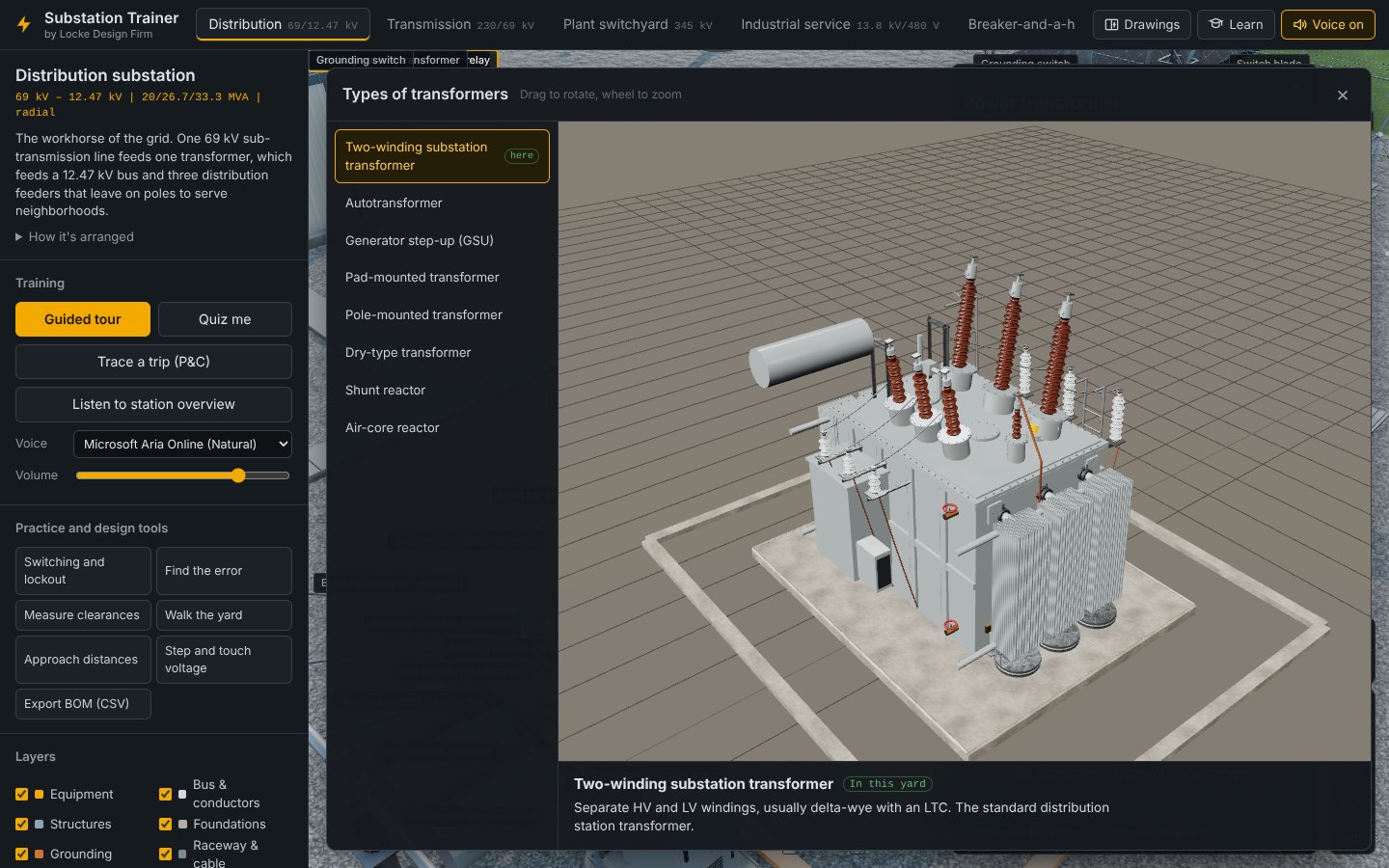Image resolution: width=1389 pixels, height=868 pixels.
Task: Toggle the Foundations layer checkbox
Action: tap(165, 825)
